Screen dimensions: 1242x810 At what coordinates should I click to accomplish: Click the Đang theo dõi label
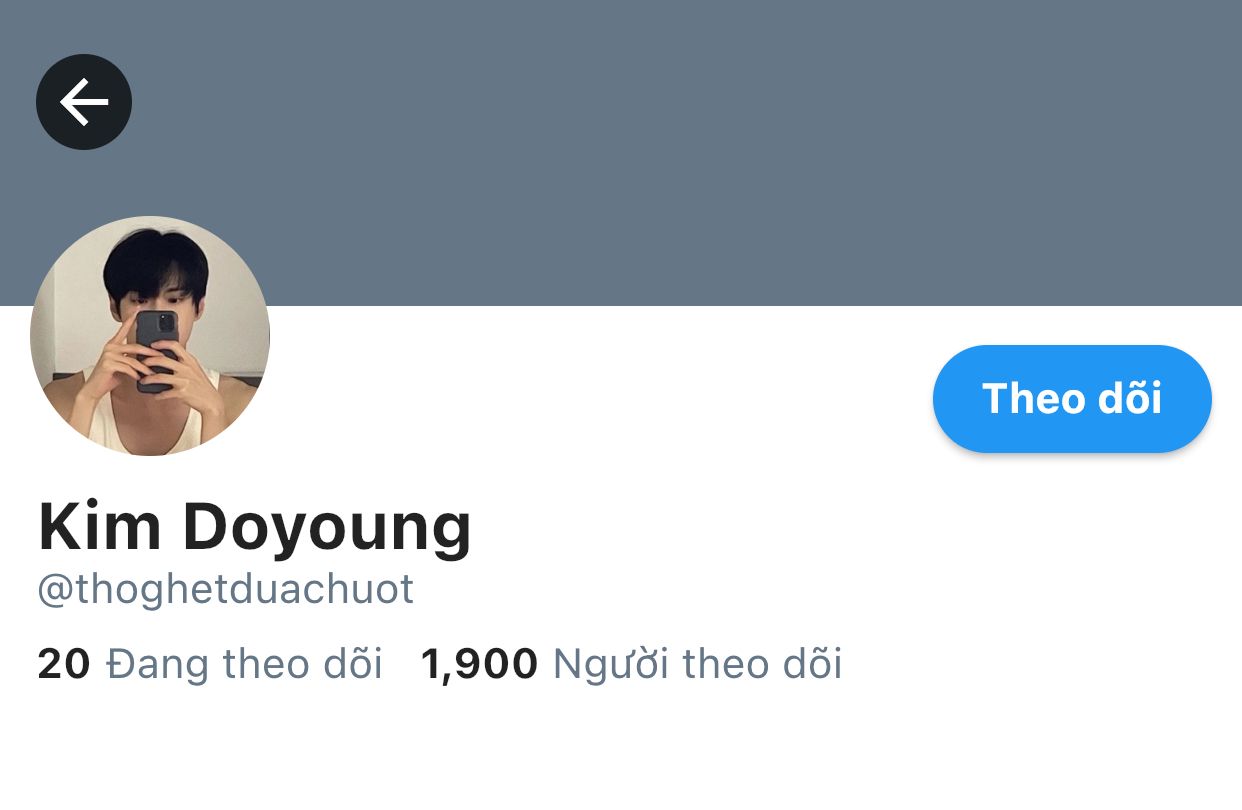pos(244,664)
